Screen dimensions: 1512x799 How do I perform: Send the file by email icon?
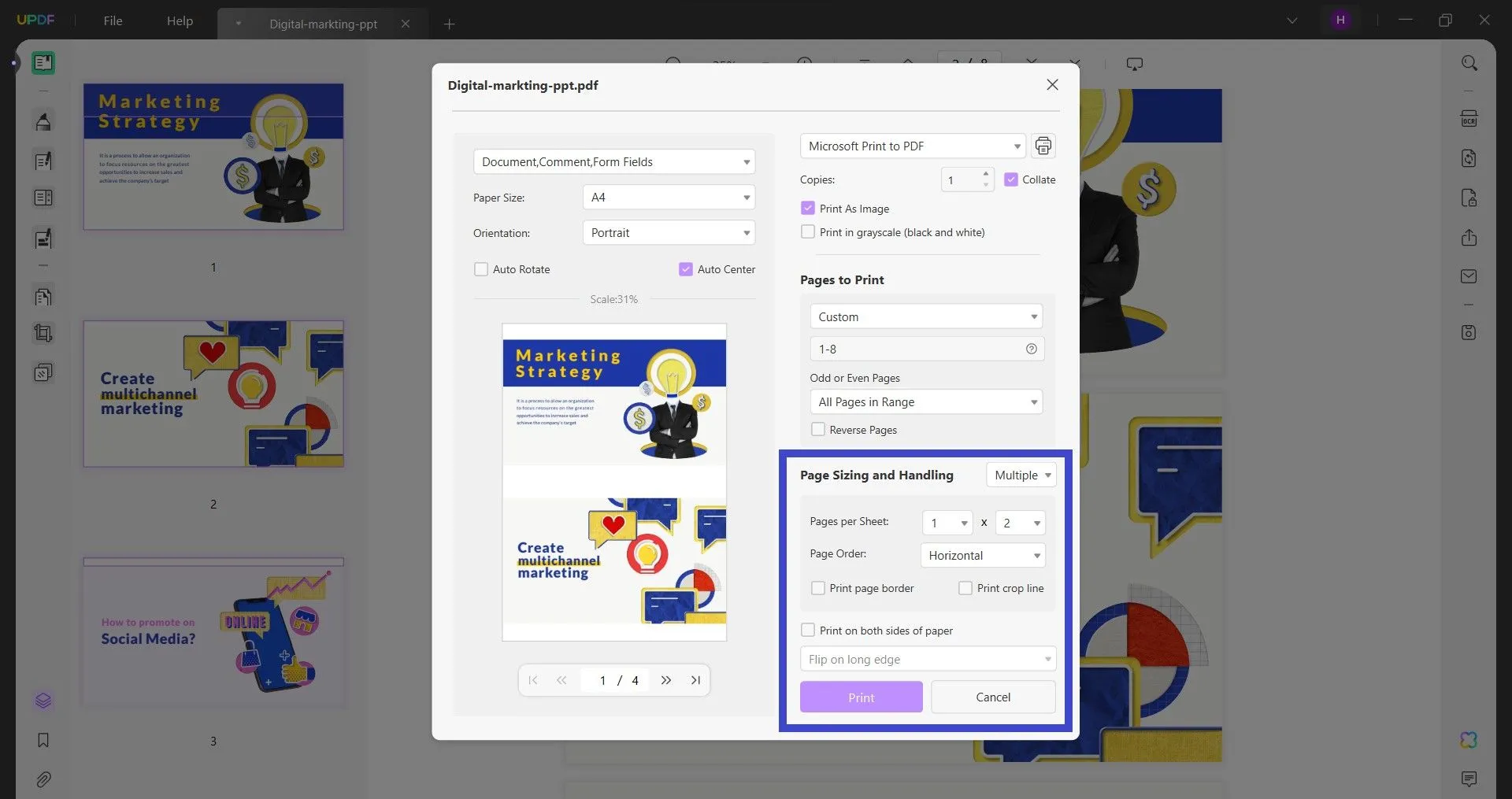[1469, 276]
